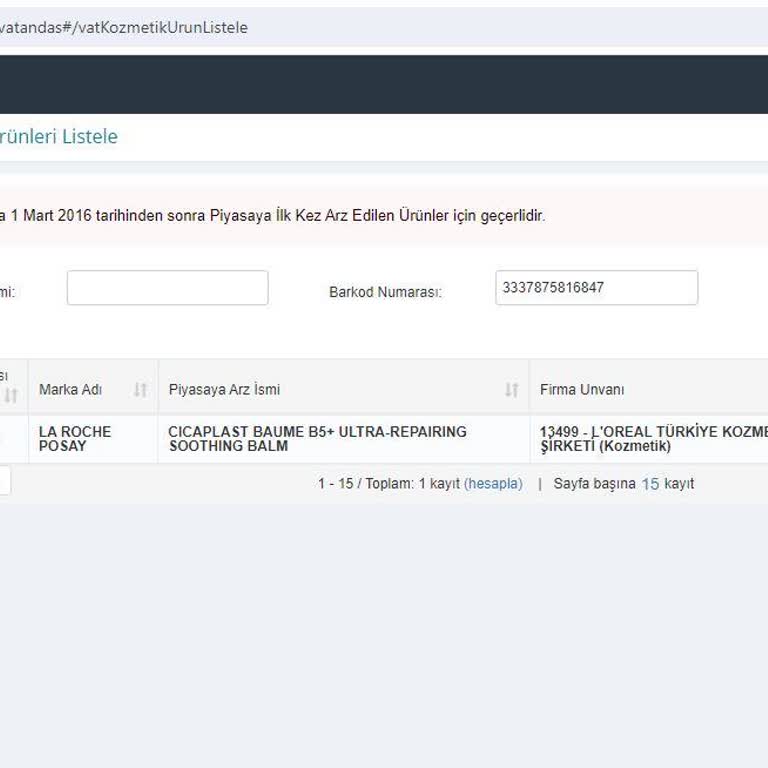Viewport: 768px width, 768px height.
Task: Select CICAPLAST BAUME B5+ product name cell
Action: point(344,439)
